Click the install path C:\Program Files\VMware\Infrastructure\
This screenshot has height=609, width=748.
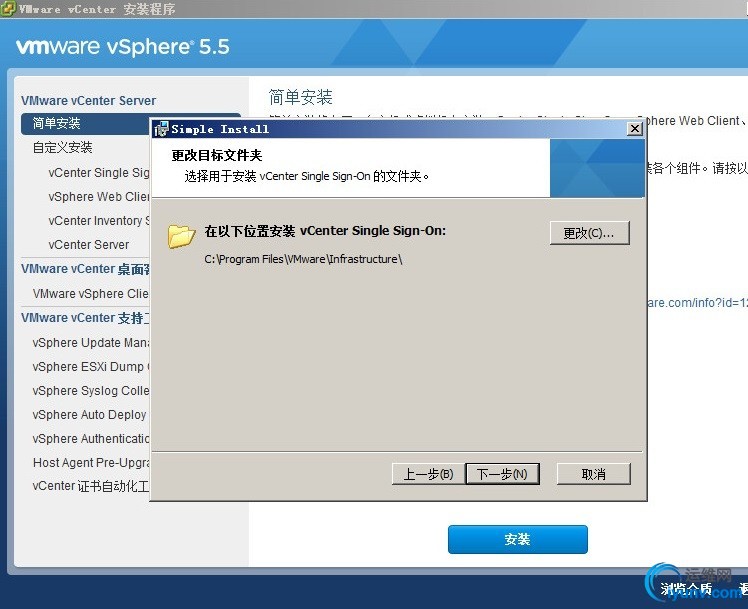pyautogui.click(x=303, y=259)
